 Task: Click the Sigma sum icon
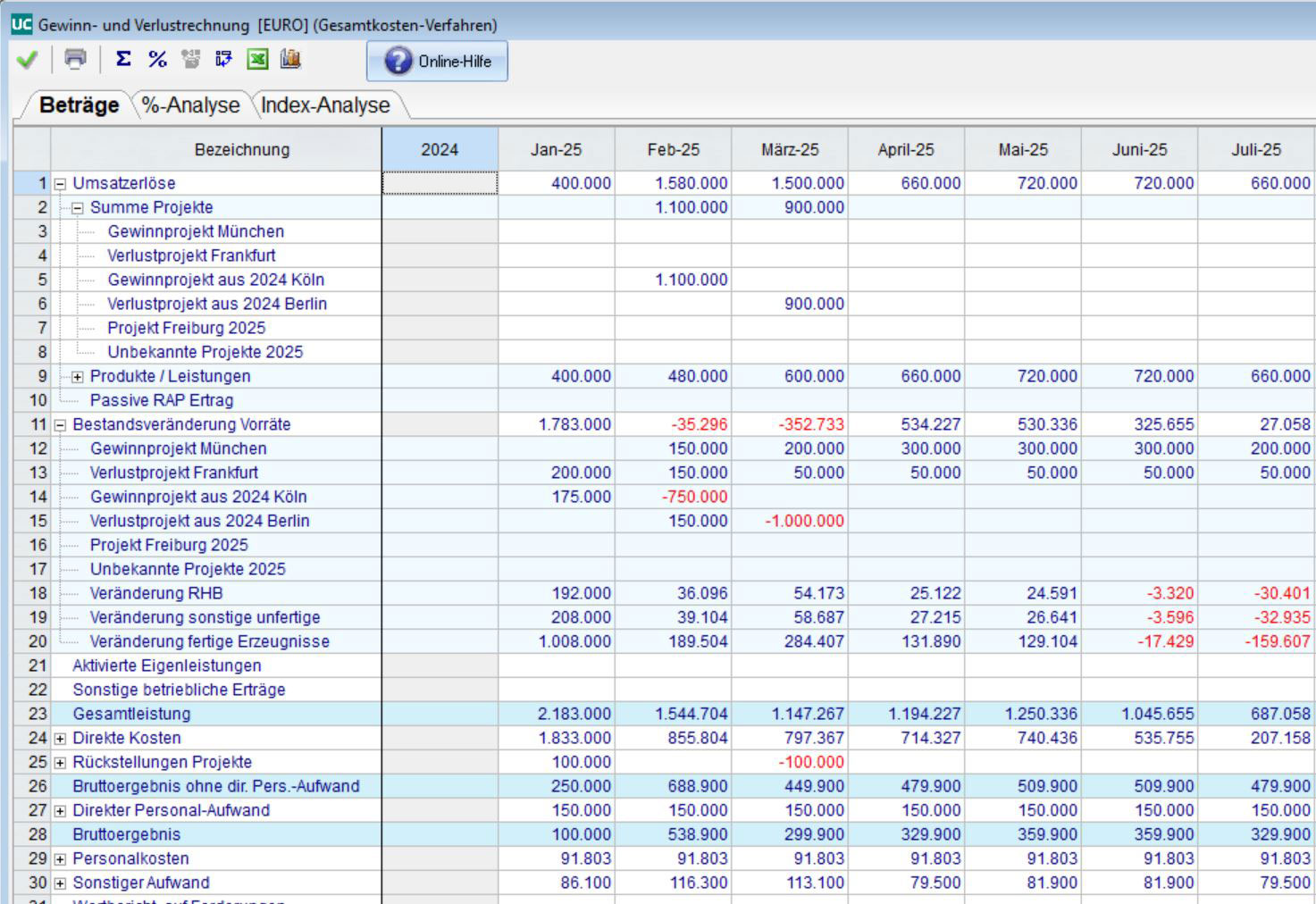(124, 60)
